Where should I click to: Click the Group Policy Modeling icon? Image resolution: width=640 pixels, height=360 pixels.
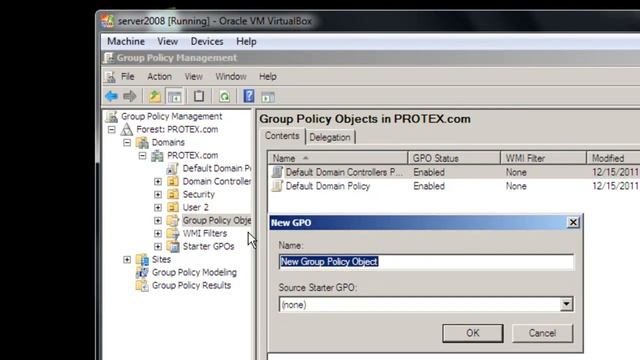coord(142,272)
